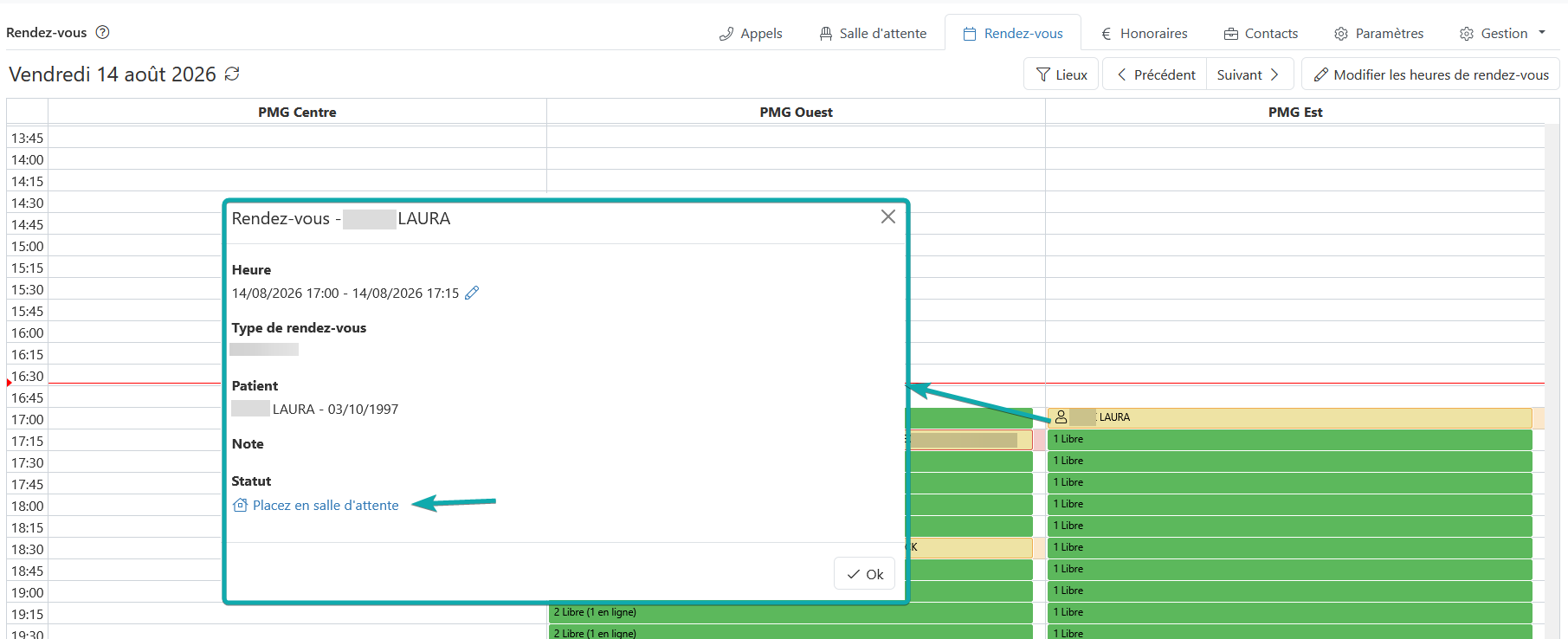1568x639 pixels.
Task: Edit appointment time with the pencil icon
Action: point(472,293)
